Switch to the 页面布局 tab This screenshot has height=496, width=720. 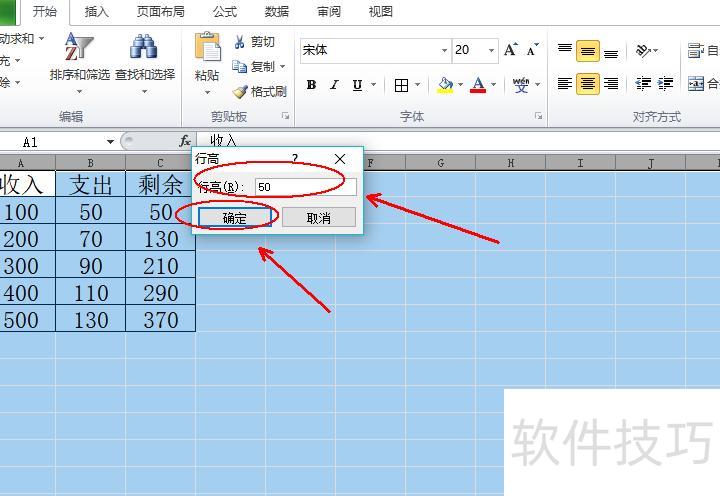[x=161, y=11]
